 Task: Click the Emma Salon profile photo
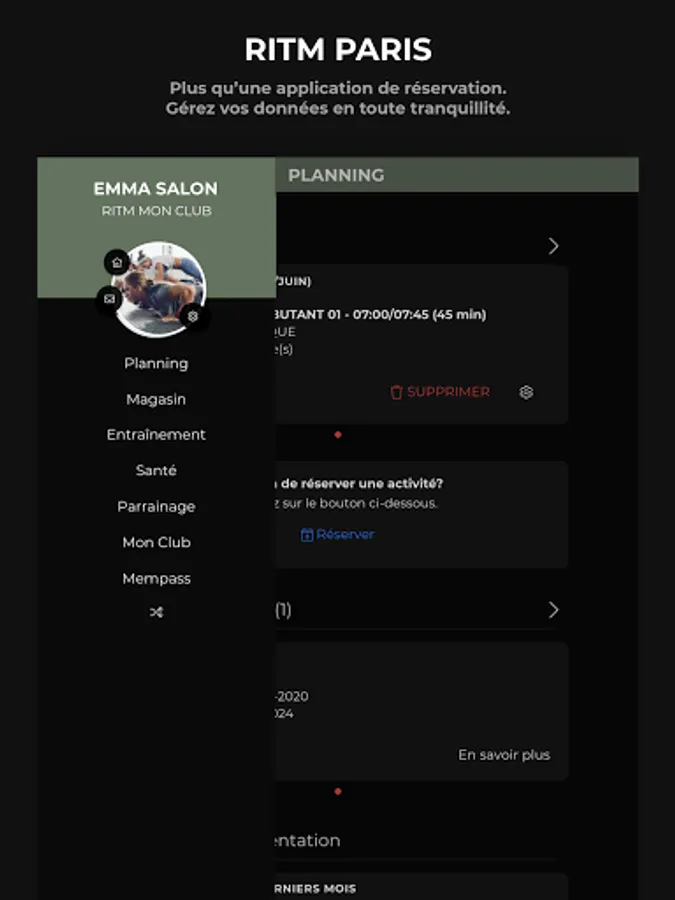pyautogui.click(x=159, y=289)
